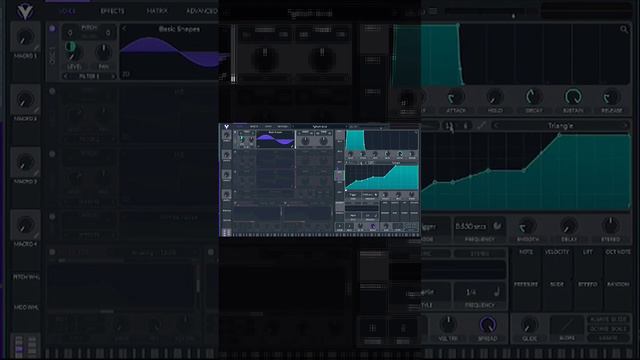The height and width of the screenshot is (360, 640).
Task: Click the NOTE modulation source
Action: tap(526, 252)
